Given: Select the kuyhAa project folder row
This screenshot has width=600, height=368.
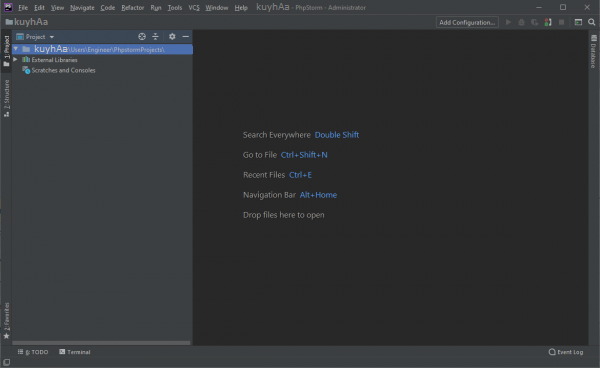Looking at the screenshot, I should pos(102,49).
